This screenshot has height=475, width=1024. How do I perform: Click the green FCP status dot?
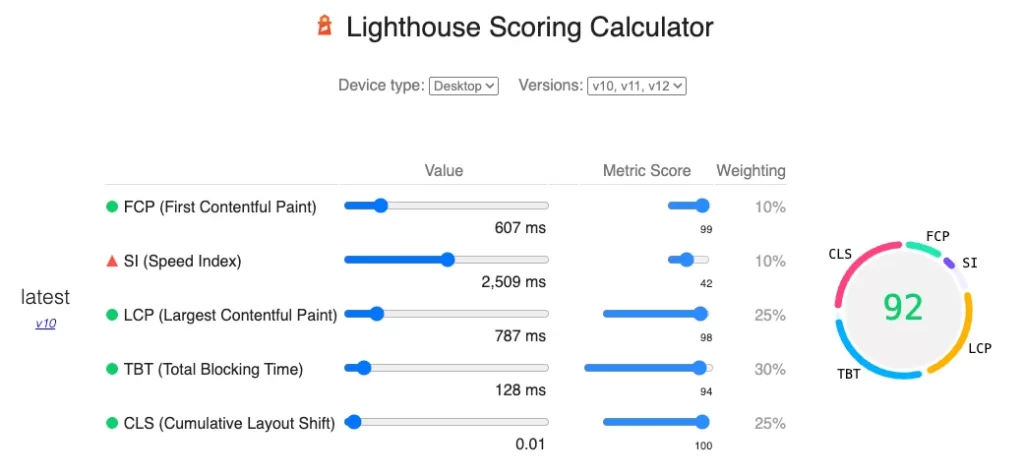coord(112,207)
